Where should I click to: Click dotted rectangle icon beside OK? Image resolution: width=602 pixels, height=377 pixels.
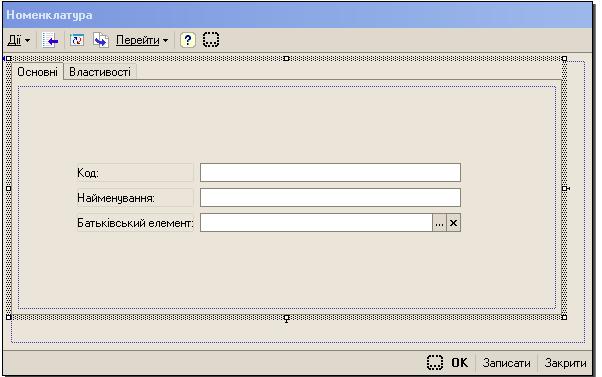point(435,362)
